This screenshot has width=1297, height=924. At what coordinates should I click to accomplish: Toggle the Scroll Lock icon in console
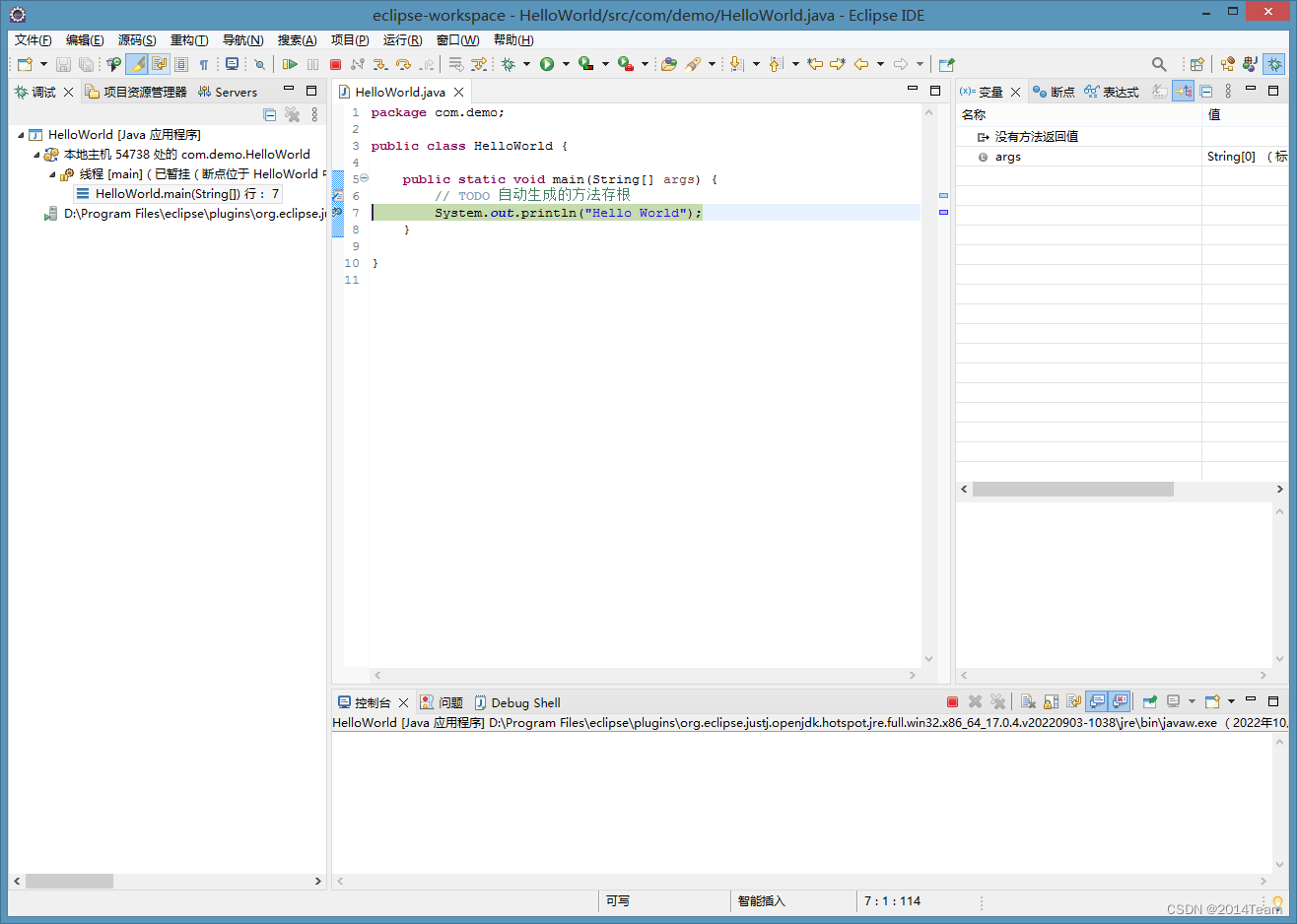[x=1051, y=701]
